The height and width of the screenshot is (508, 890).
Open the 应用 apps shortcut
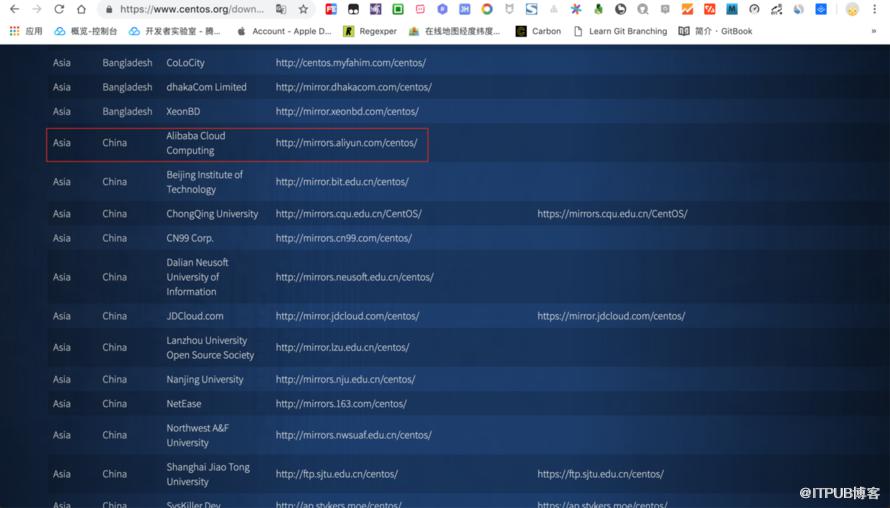[x=26, y=31]
